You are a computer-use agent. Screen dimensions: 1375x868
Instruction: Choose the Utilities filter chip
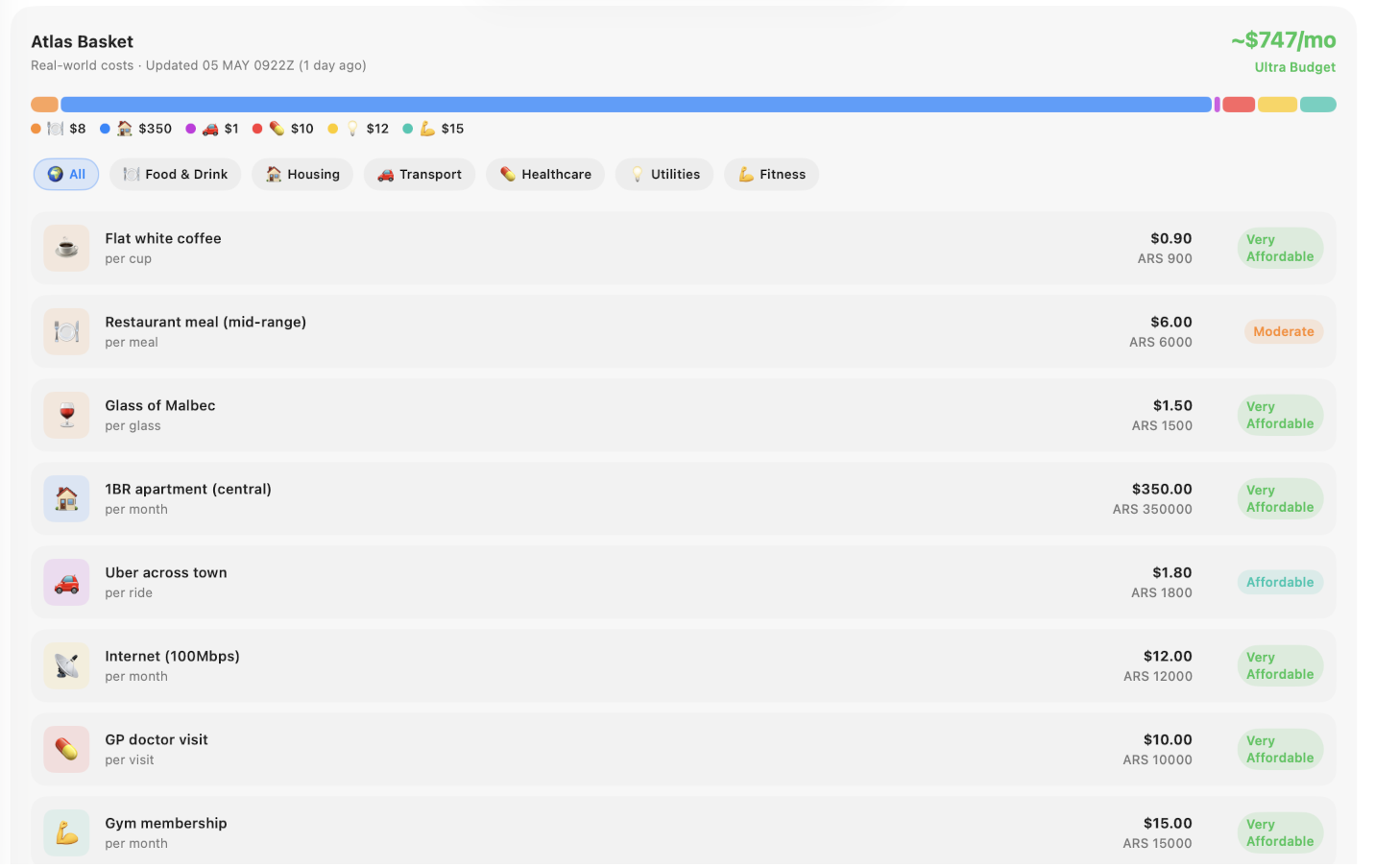[664, 174]
